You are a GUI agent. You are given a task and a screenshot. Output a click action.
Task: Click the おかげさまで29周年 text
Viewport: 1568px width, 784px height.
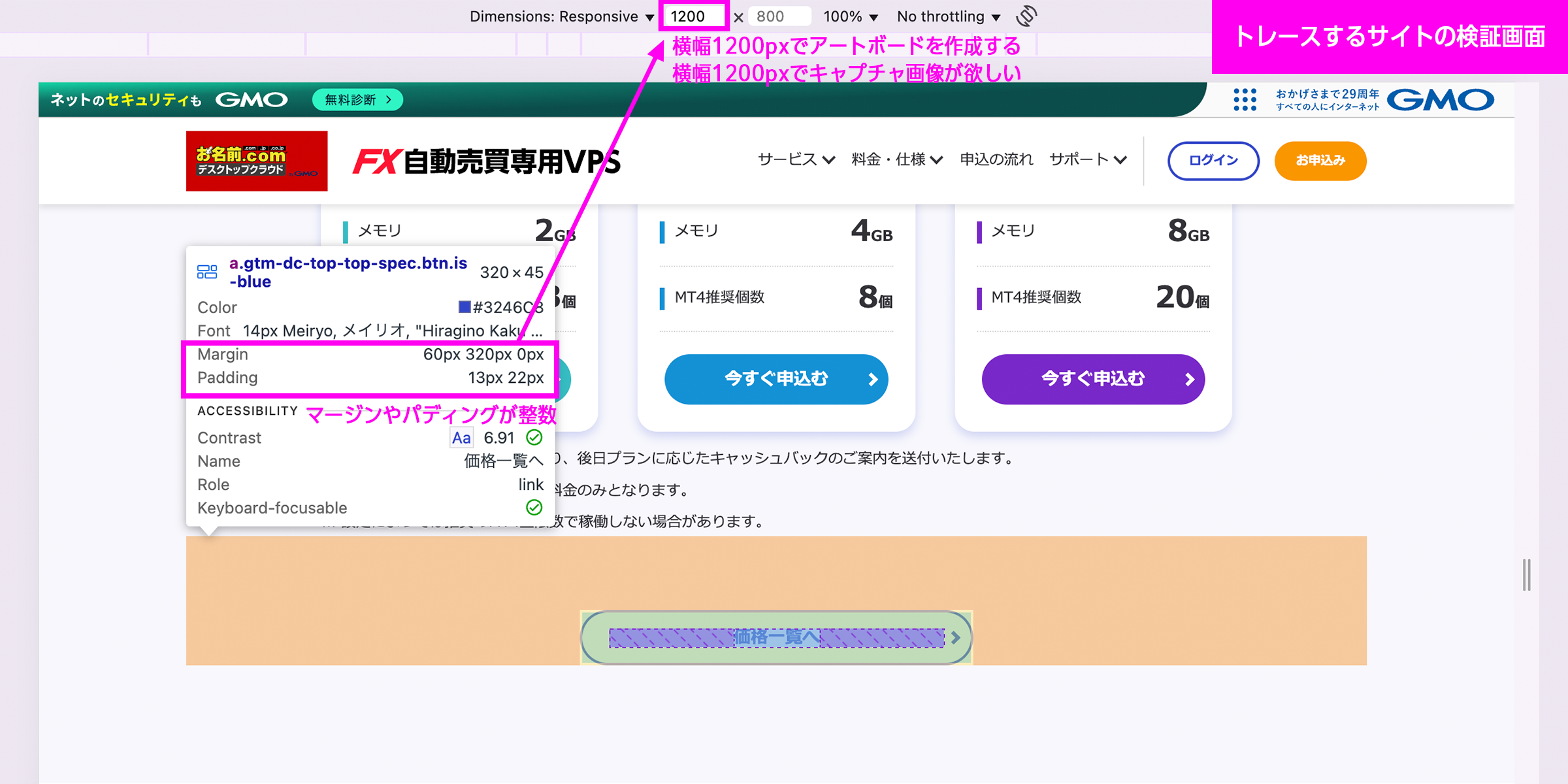click(1328, 94)
